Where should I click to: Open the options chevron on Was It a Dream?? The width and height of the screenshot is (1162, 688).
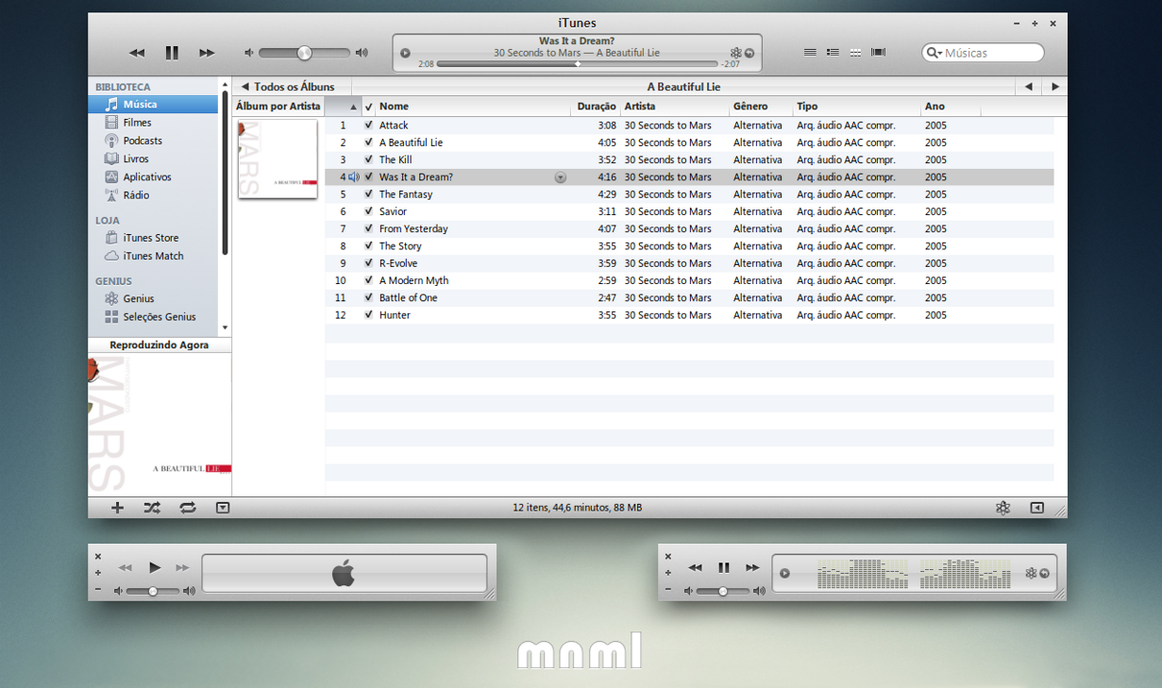(560, 176)
